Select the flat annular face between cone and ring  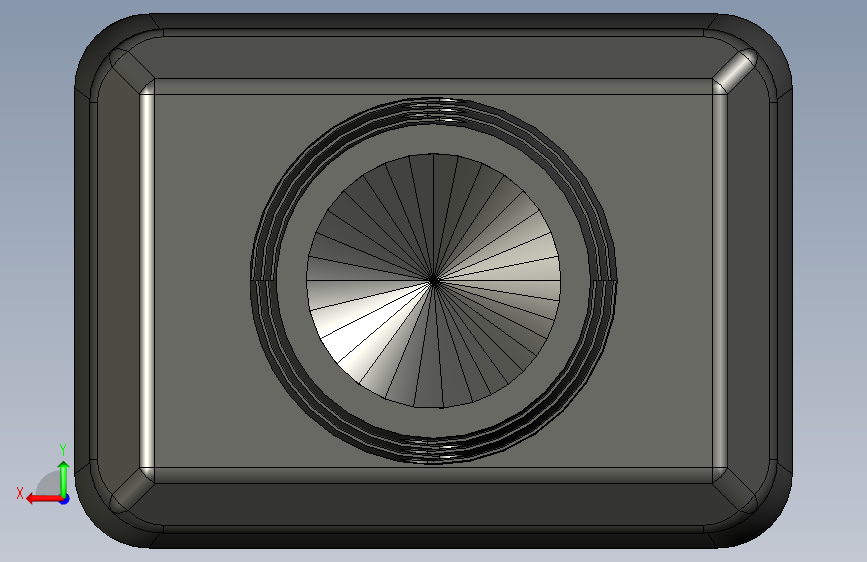click(x=292, y=281)
